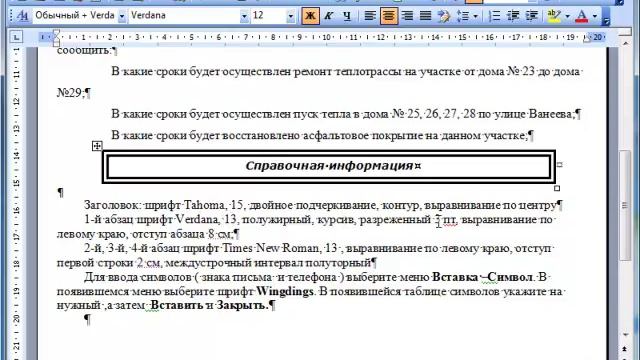The image size is (640, 360).
Task: Click in the Справочная информация table cell
Action: (329, 167)
